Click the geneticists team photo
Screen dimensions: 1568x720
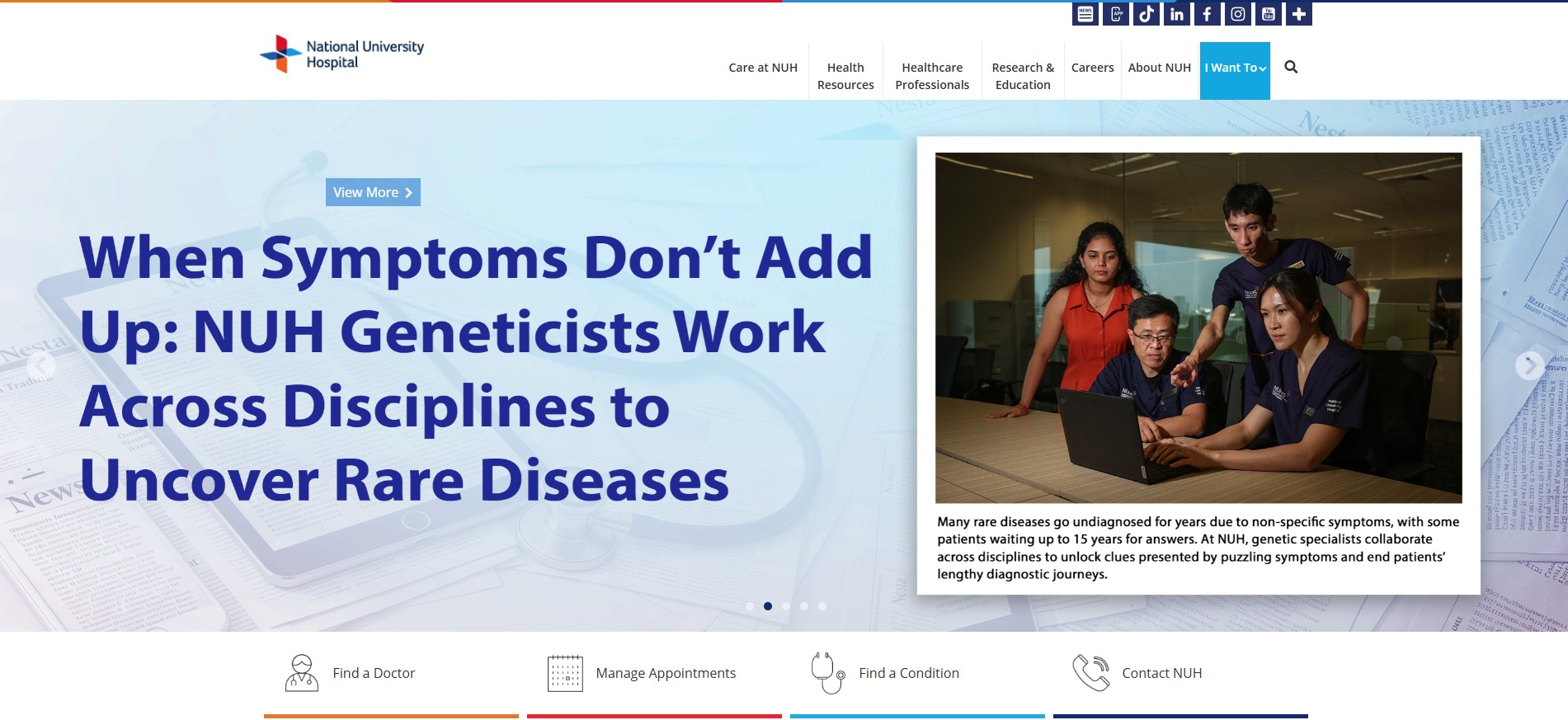(x=1198, y=327)
